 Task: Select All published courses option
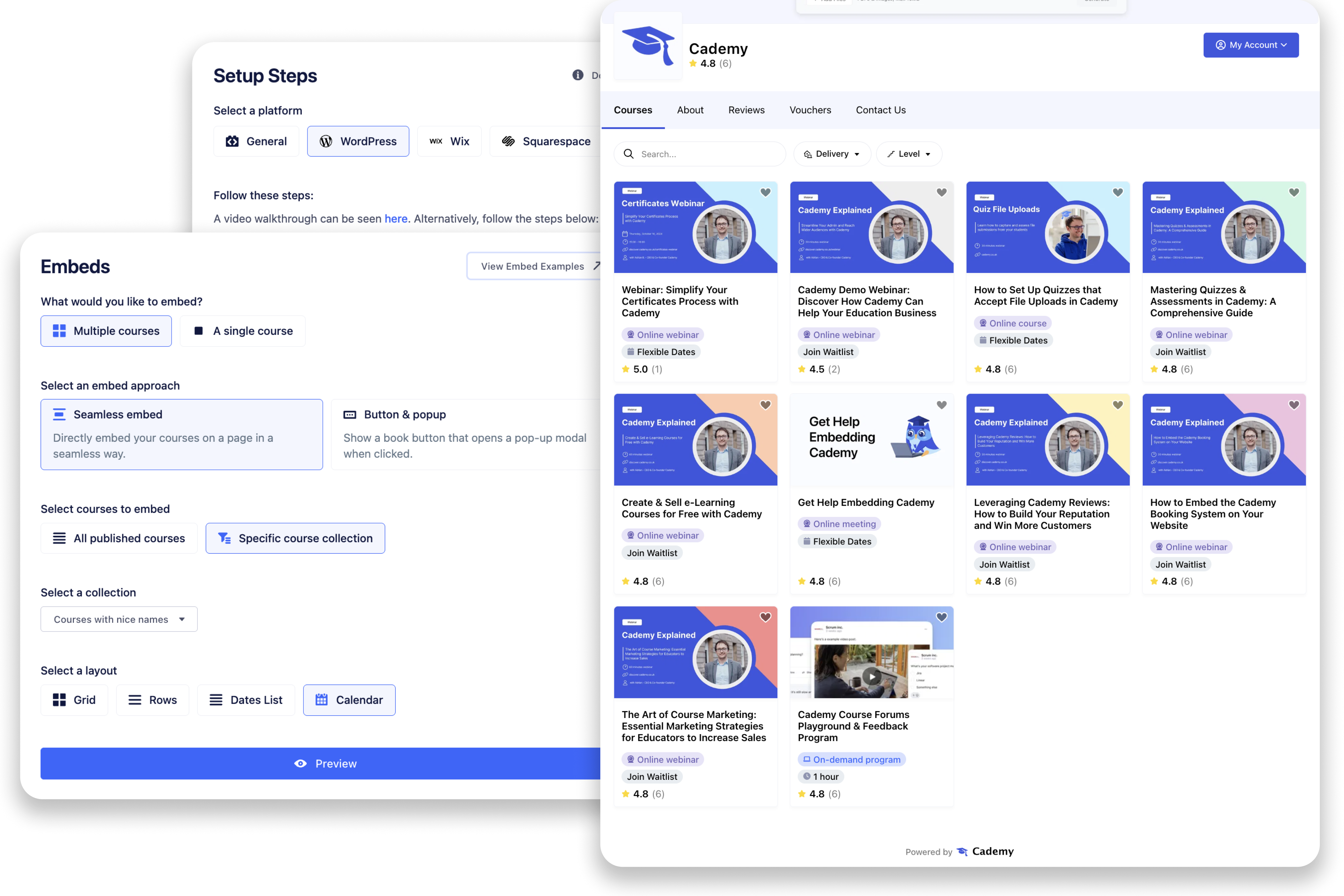click(x=119, y=538)
